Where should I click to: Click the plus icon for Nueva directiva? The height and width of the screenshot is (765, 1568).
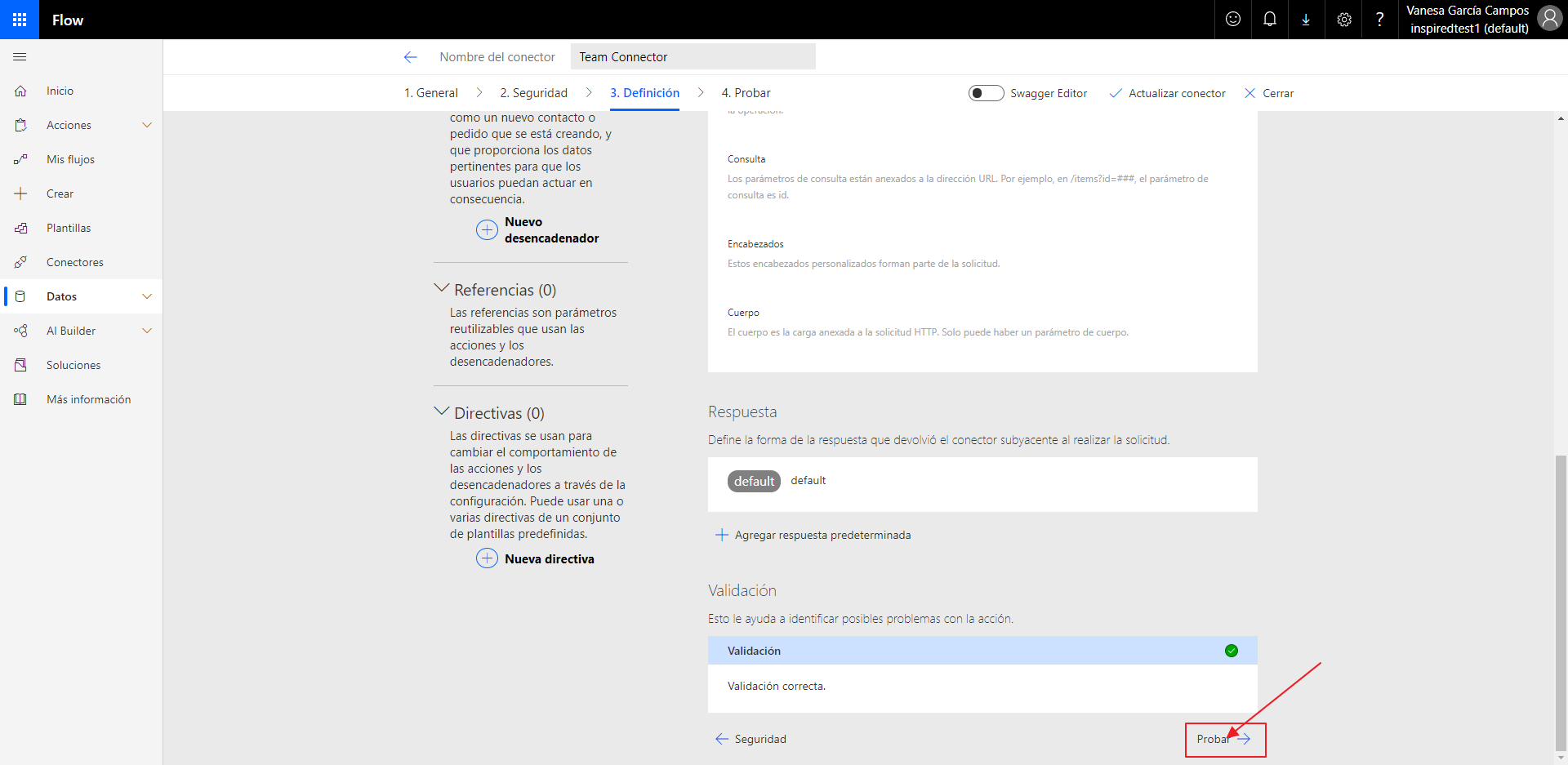(x=487, y=558)
